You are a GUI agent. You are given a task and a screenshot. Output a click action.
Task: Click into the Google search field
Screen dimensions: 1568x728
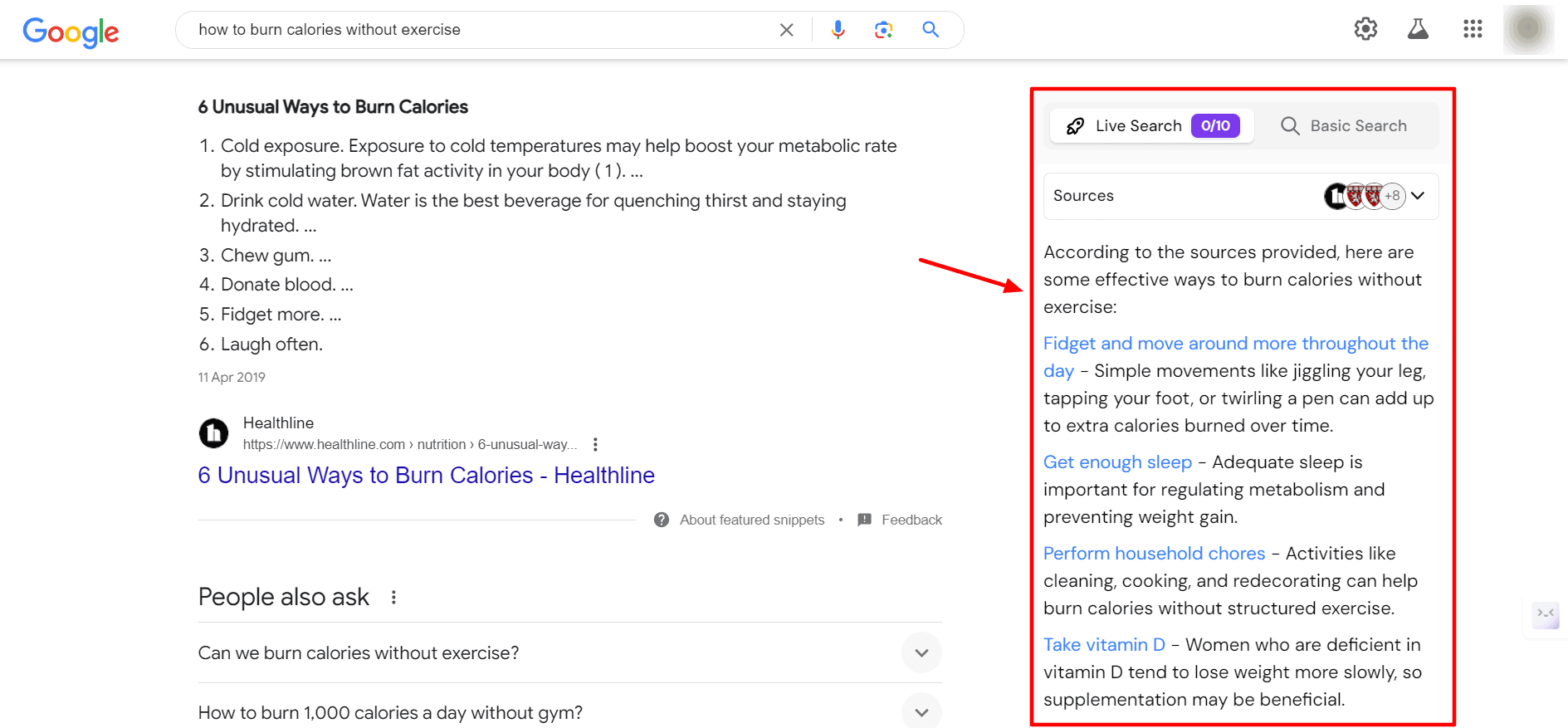coord(481,30)
